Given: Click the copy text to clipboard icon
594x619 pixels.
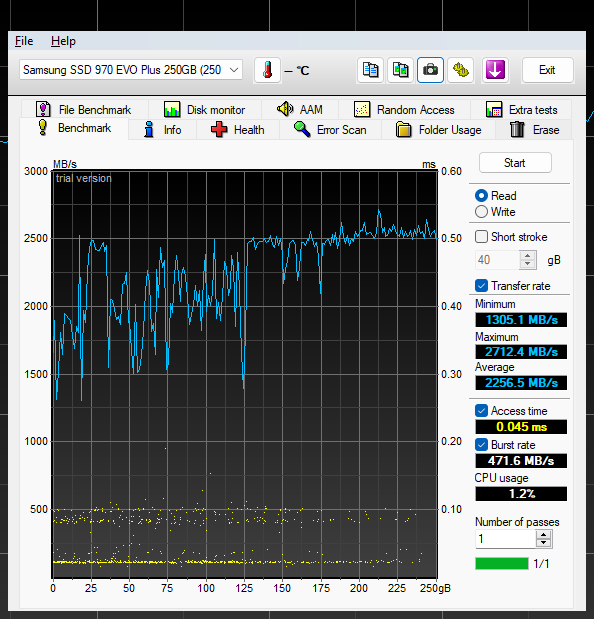Looking at the screenshot, I should click(370, 70).
